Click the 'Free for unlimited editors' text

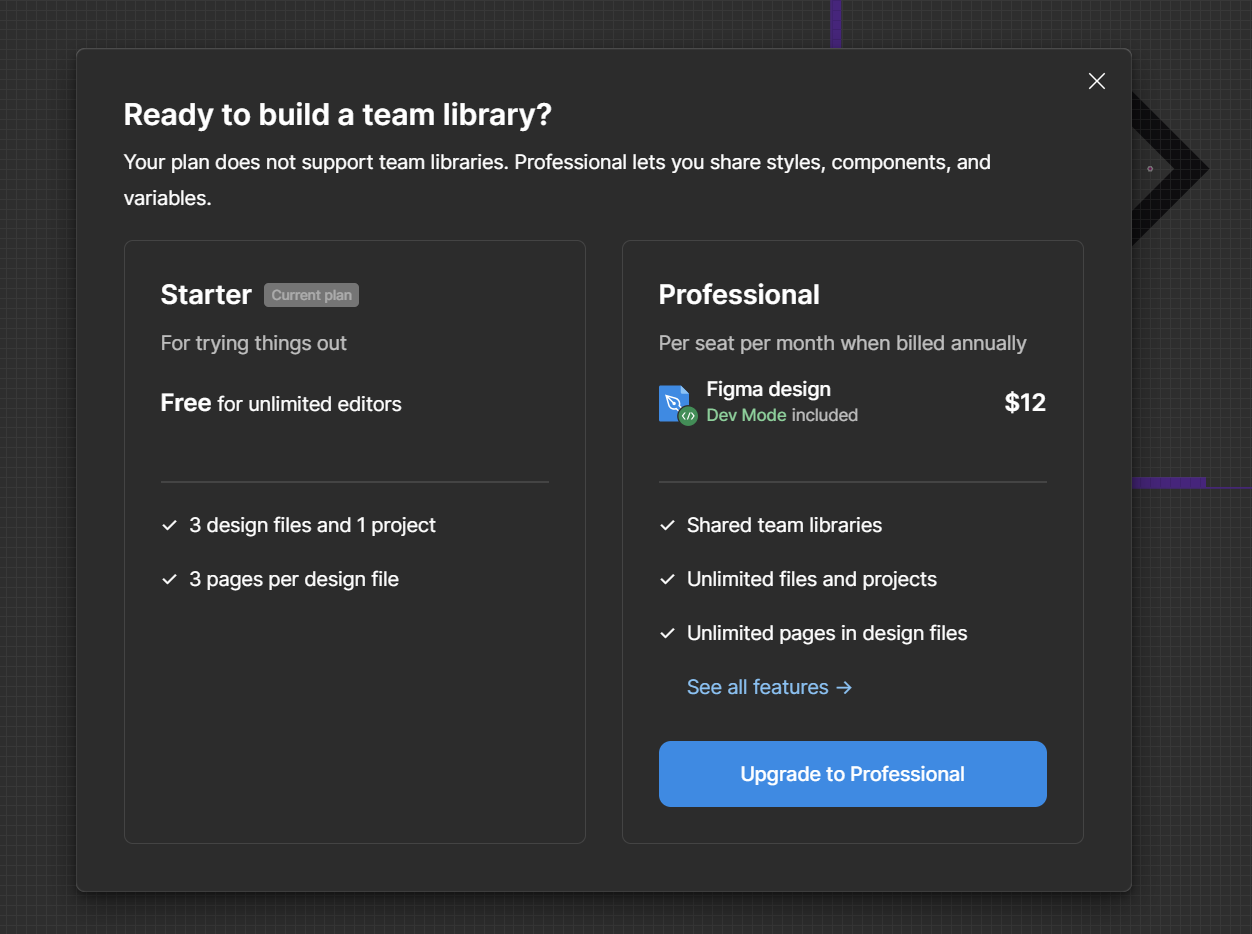pyautogui.click(x=281, y=404)
